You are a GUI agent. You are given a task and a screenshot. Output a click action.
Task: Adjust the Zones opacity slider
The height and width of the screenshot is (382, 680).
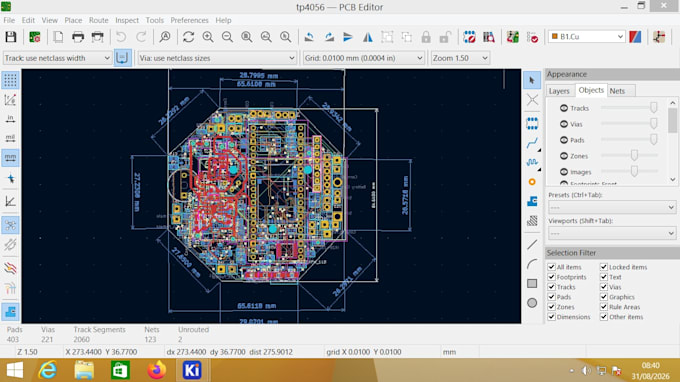[634, 155]
